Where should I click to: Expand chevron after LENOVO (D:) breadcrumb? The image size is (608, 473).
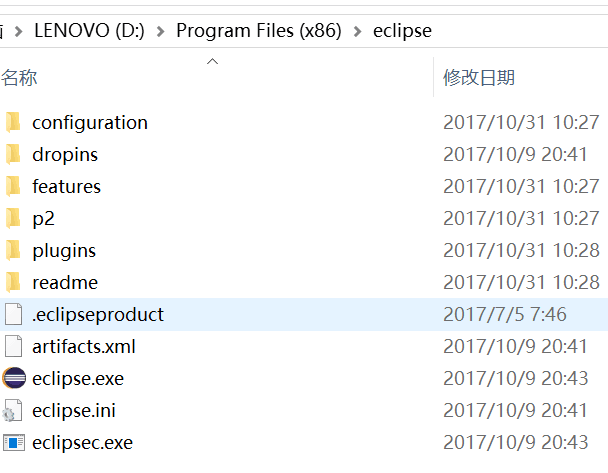pyautogui.click(x=160, y=31)
